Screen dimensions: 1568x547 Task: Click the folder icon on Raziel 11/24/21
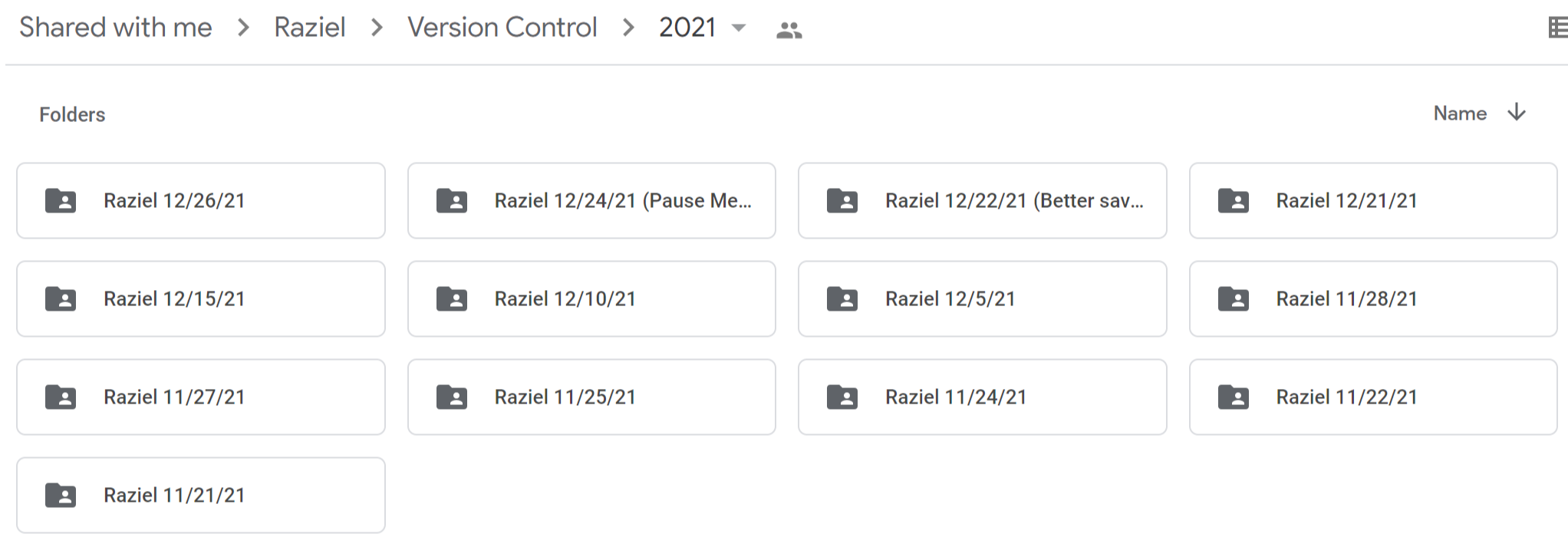tap(843, 397)
